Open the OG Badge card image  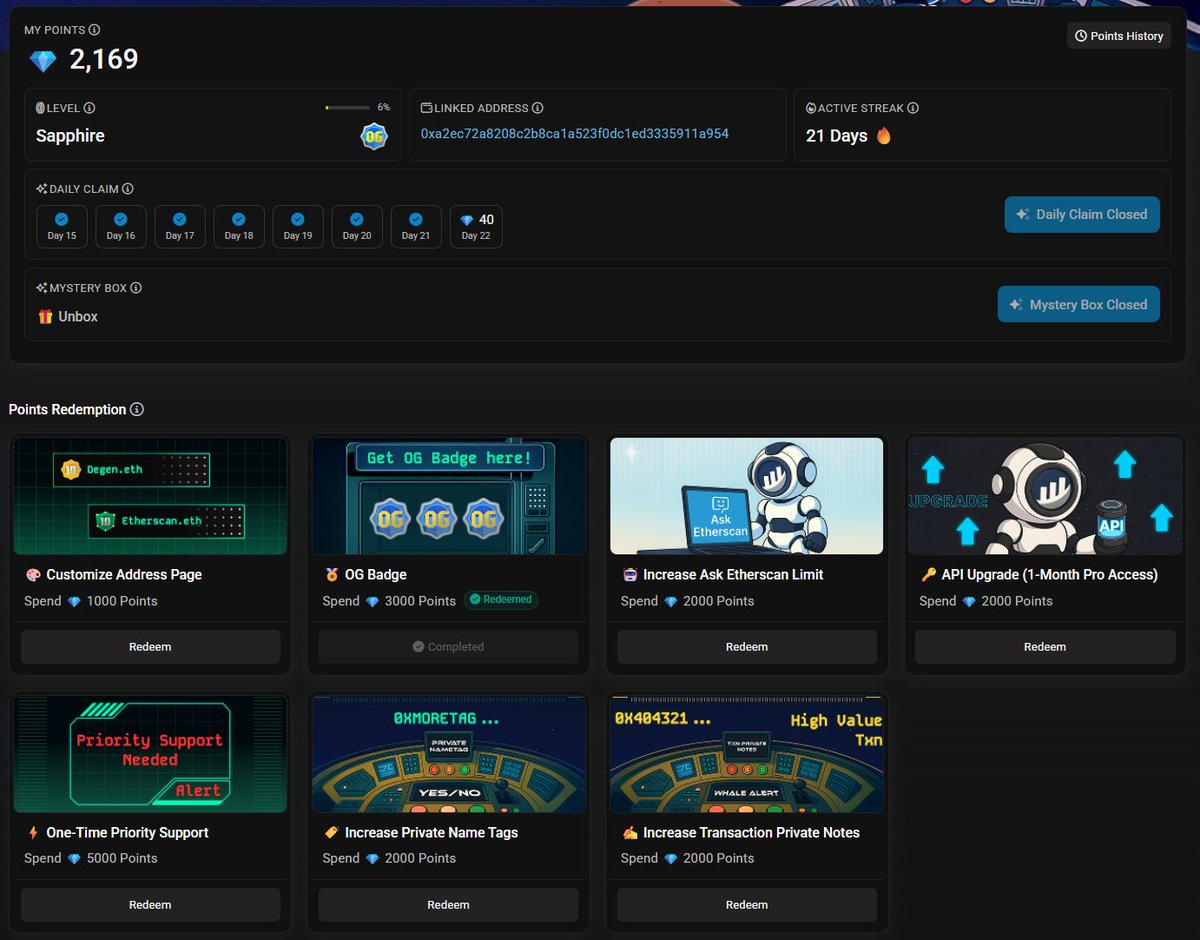point(448,496)
